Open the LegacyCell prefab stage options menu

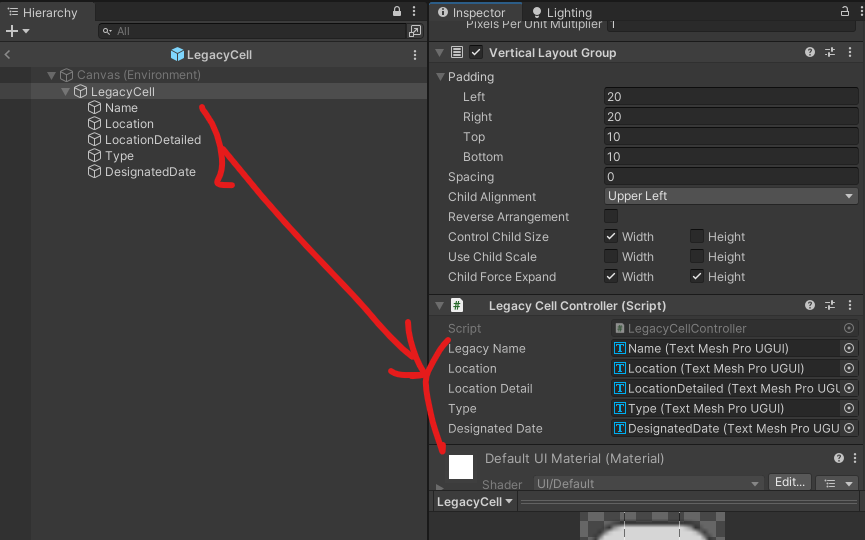tap(415, 55)
